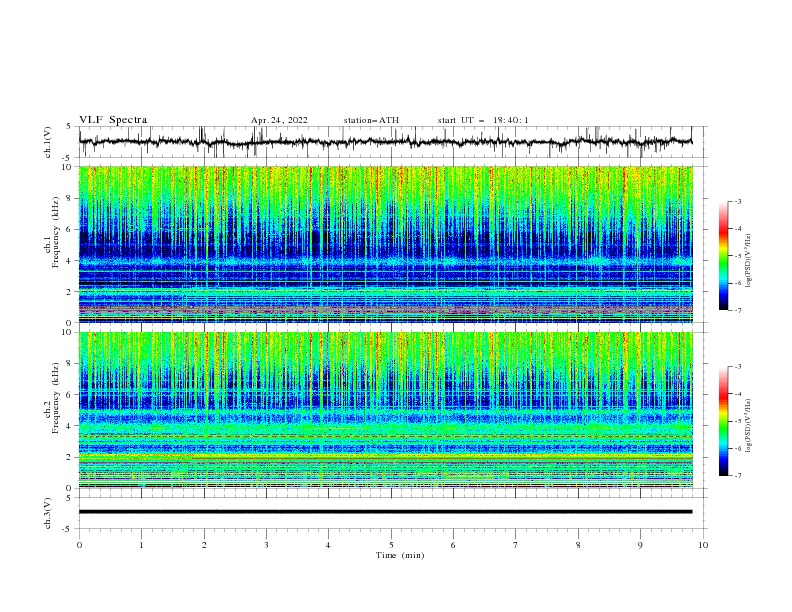The height and width of the screenshot is (612, 792).
Task: Click the ch.1 voltage waveform trace
Action: coord(385,142)
